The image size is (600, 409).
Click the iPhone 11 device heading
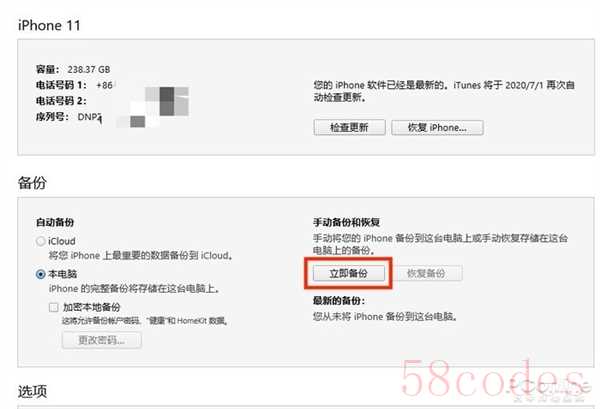pyautogui.click(x=49, y=25)
